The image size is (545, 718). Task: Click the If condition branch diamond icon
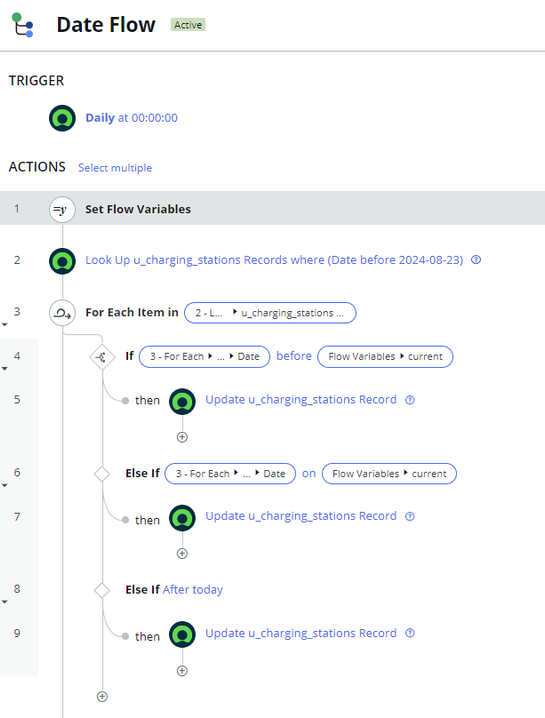[102, 357]
